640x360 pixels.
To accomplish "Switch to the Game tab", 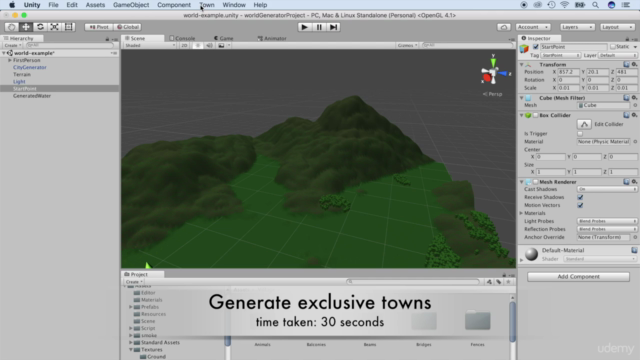I will tap(224, 38).
